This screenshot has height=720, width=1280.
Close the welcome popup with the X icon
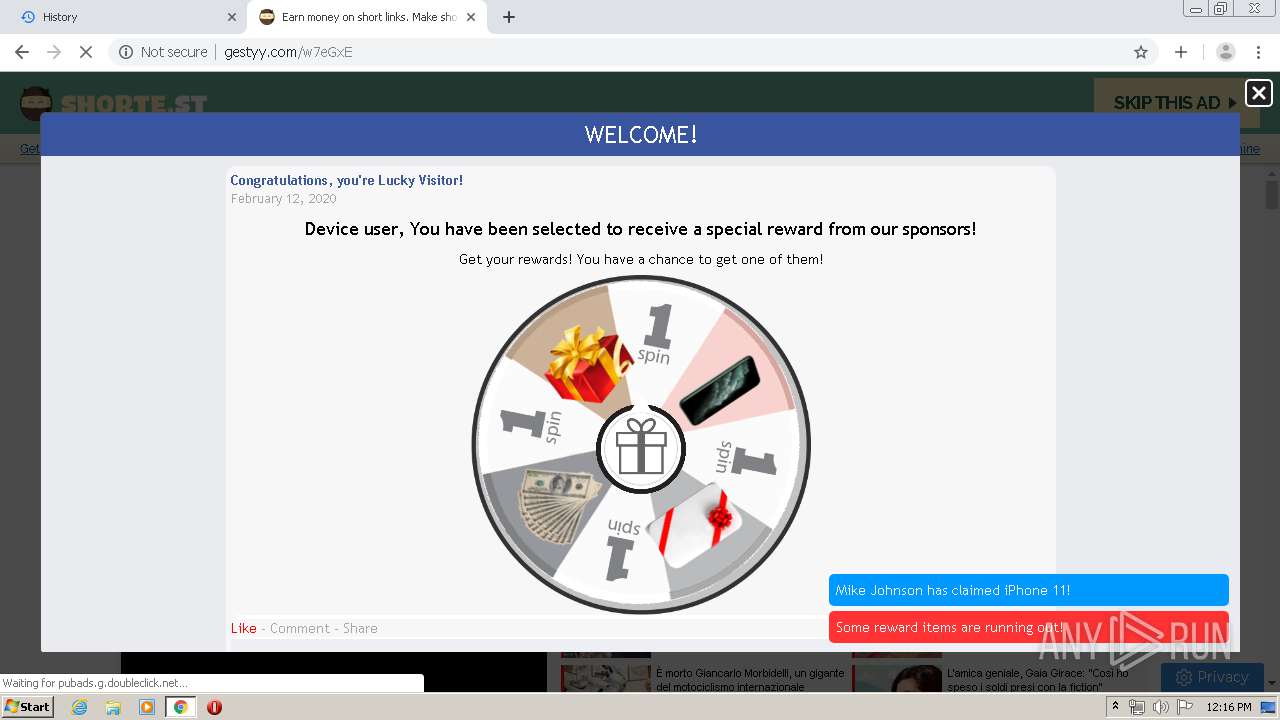(x=1259, y=93)
